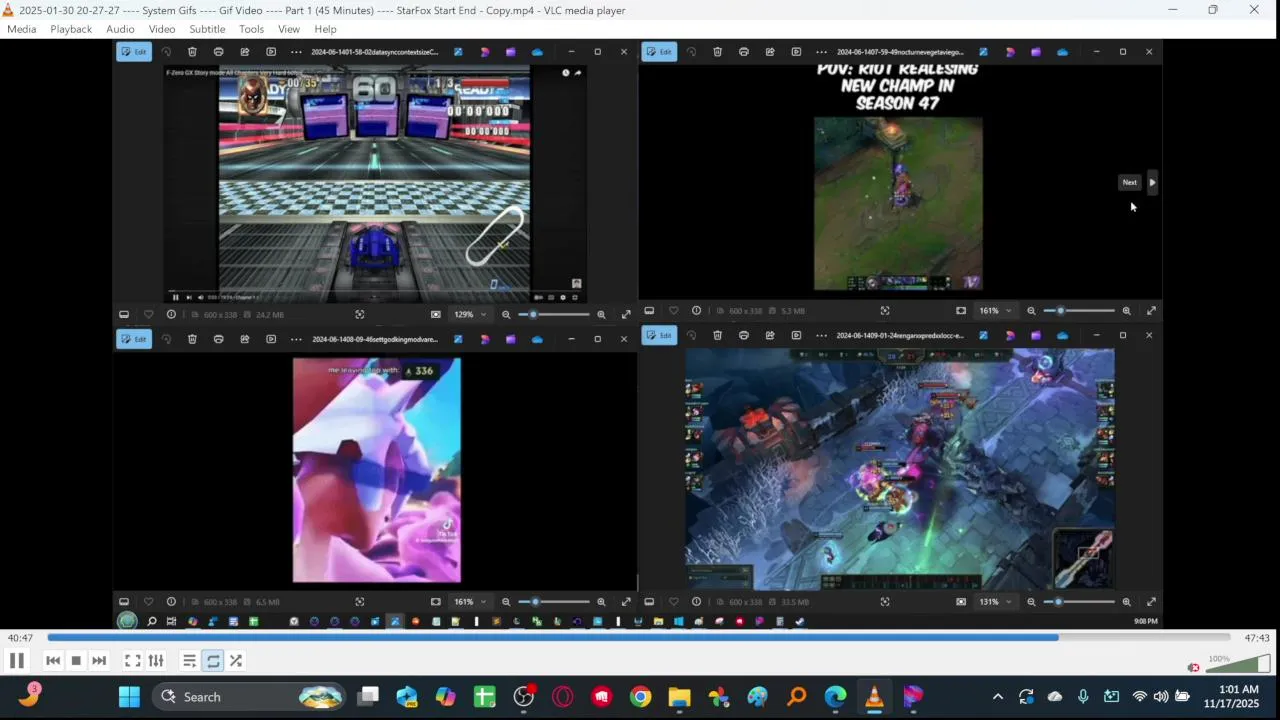Favorite the 33.5 MB image with heart

673,602
